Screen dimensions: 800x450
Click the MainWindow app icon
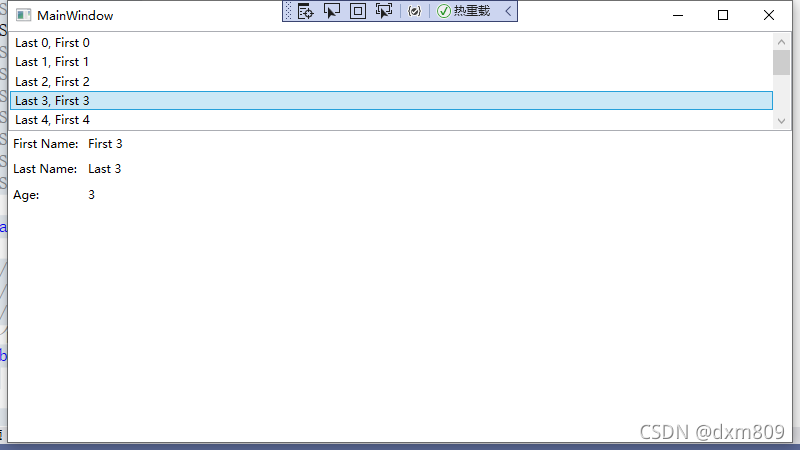point(23,15)
